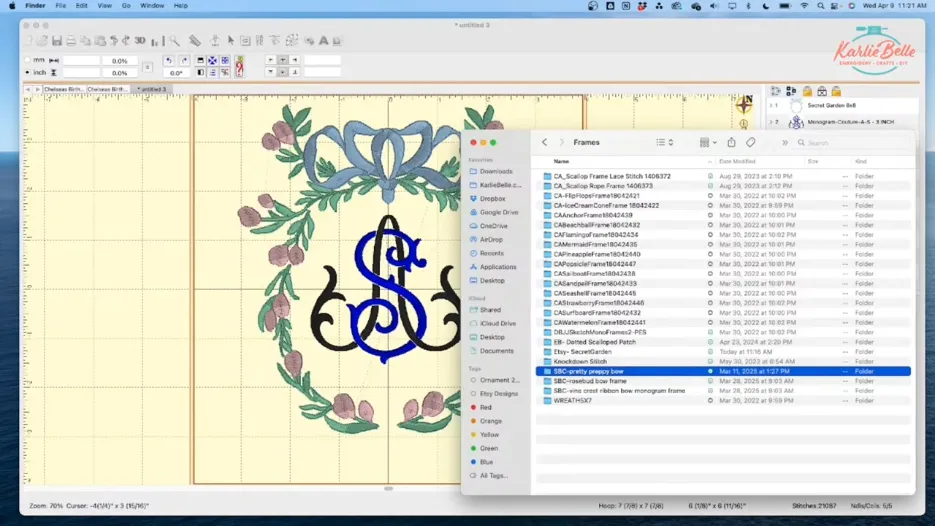Viewport: 935px width, 526px height.
Task: Switch to the untitled 3 document tab
Action: pyautogui.click(x=152, y=89)
